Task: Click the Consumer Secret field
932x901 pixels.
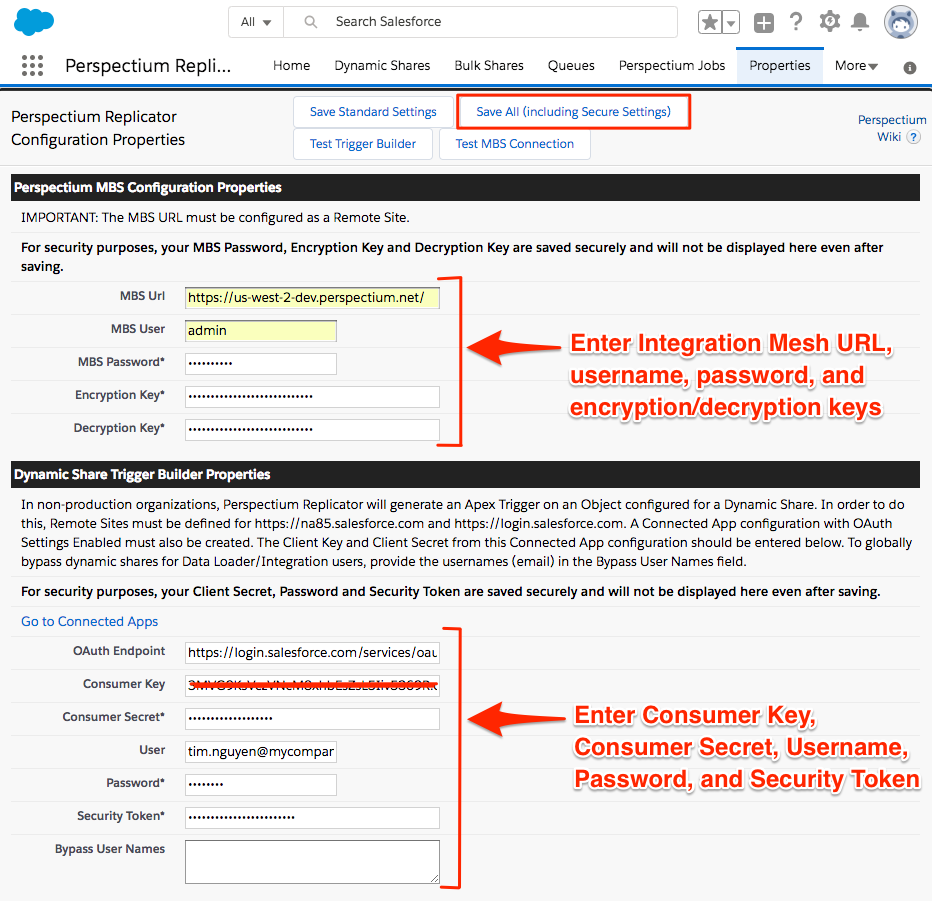Action: tap(312, 719)
